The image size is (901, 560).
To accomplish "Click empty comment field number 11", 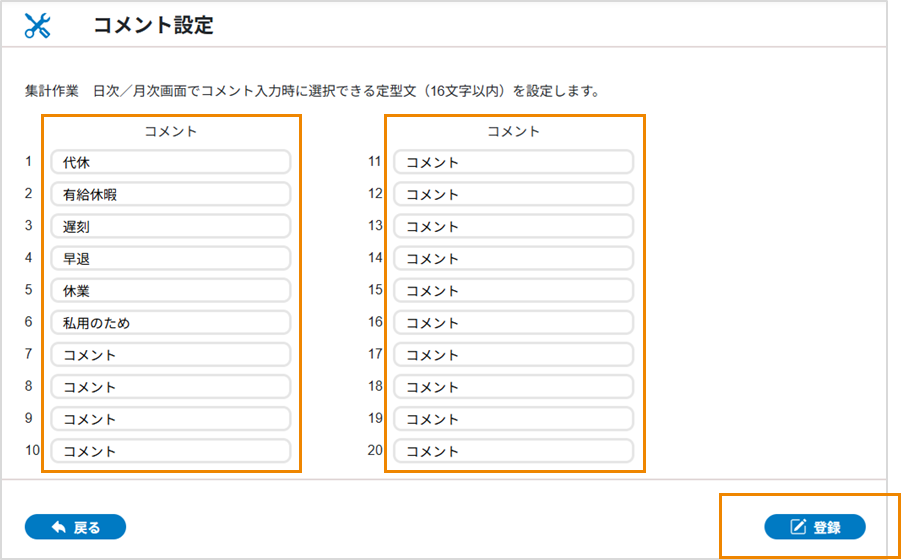I will tap(513, 162).
